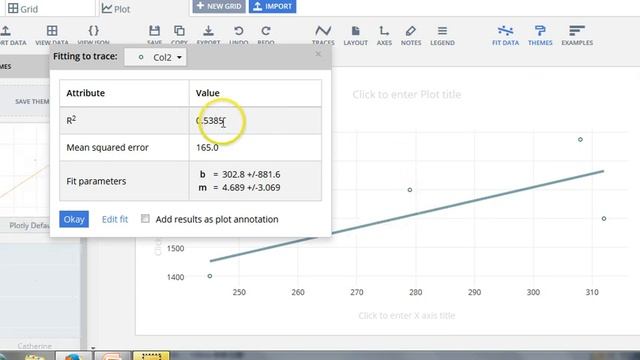Select the data point near x=279
Screen dimensions: 640x360
[410, 190]
